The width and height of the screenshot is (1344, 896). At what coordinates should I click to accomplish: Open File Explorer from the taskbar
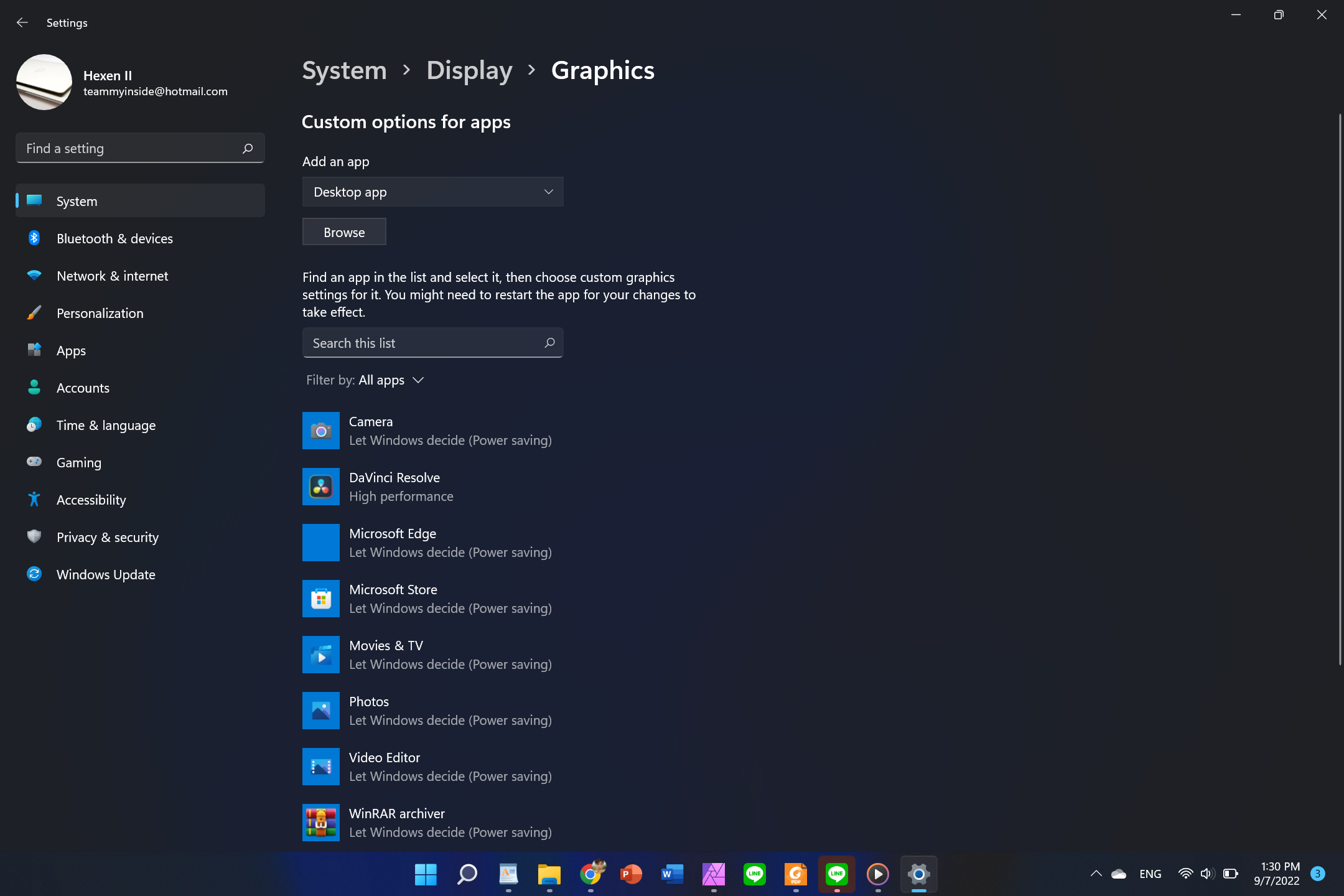[549, 874]
